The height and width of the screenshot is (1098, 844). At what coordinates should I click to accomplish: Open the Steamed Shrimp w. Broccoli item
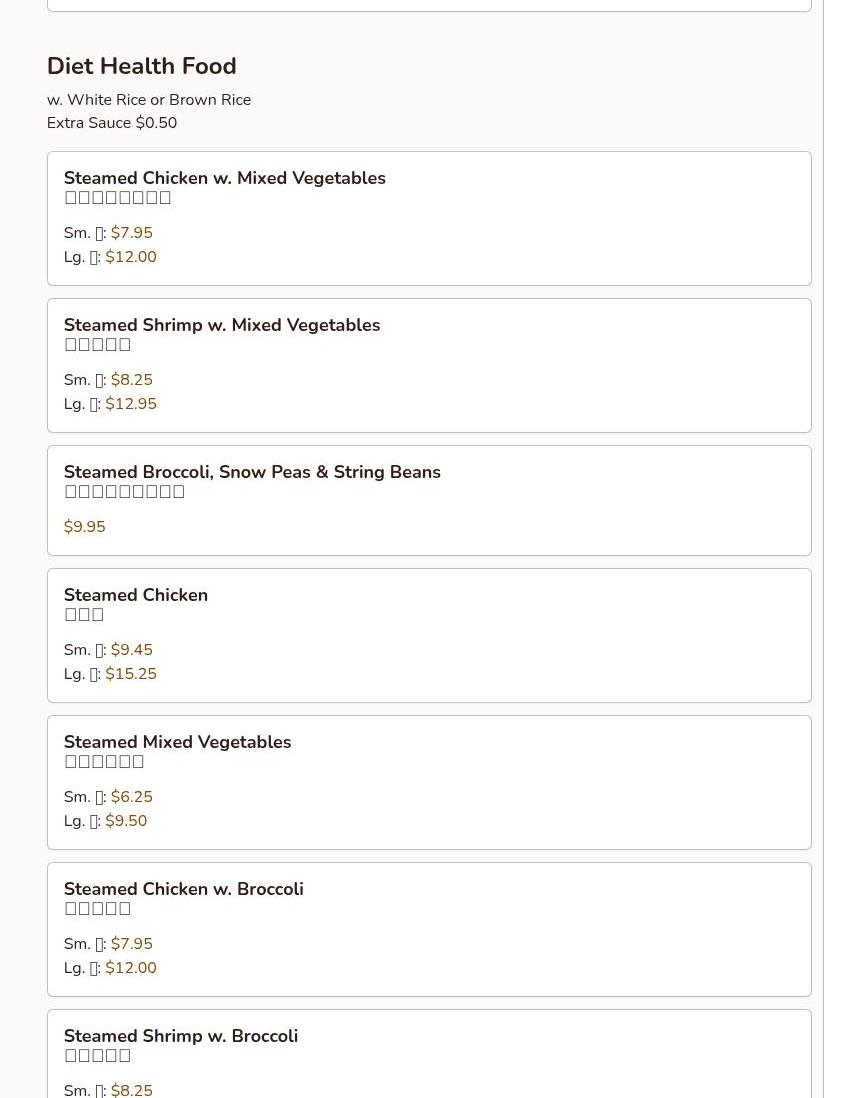point(180,1036)
